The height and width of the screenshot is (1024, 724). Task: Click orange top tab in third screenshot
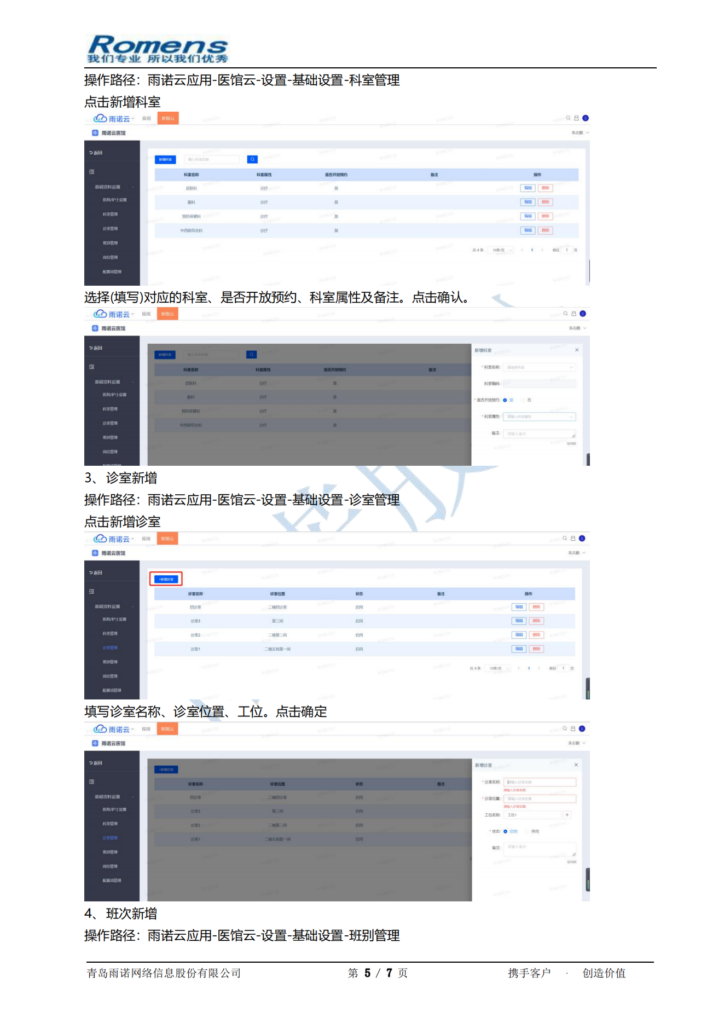(168, 539)
